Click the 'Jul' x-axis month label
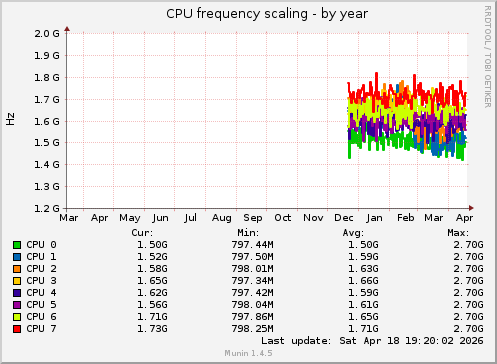This screenshot has height=364, width=497. 190,218
